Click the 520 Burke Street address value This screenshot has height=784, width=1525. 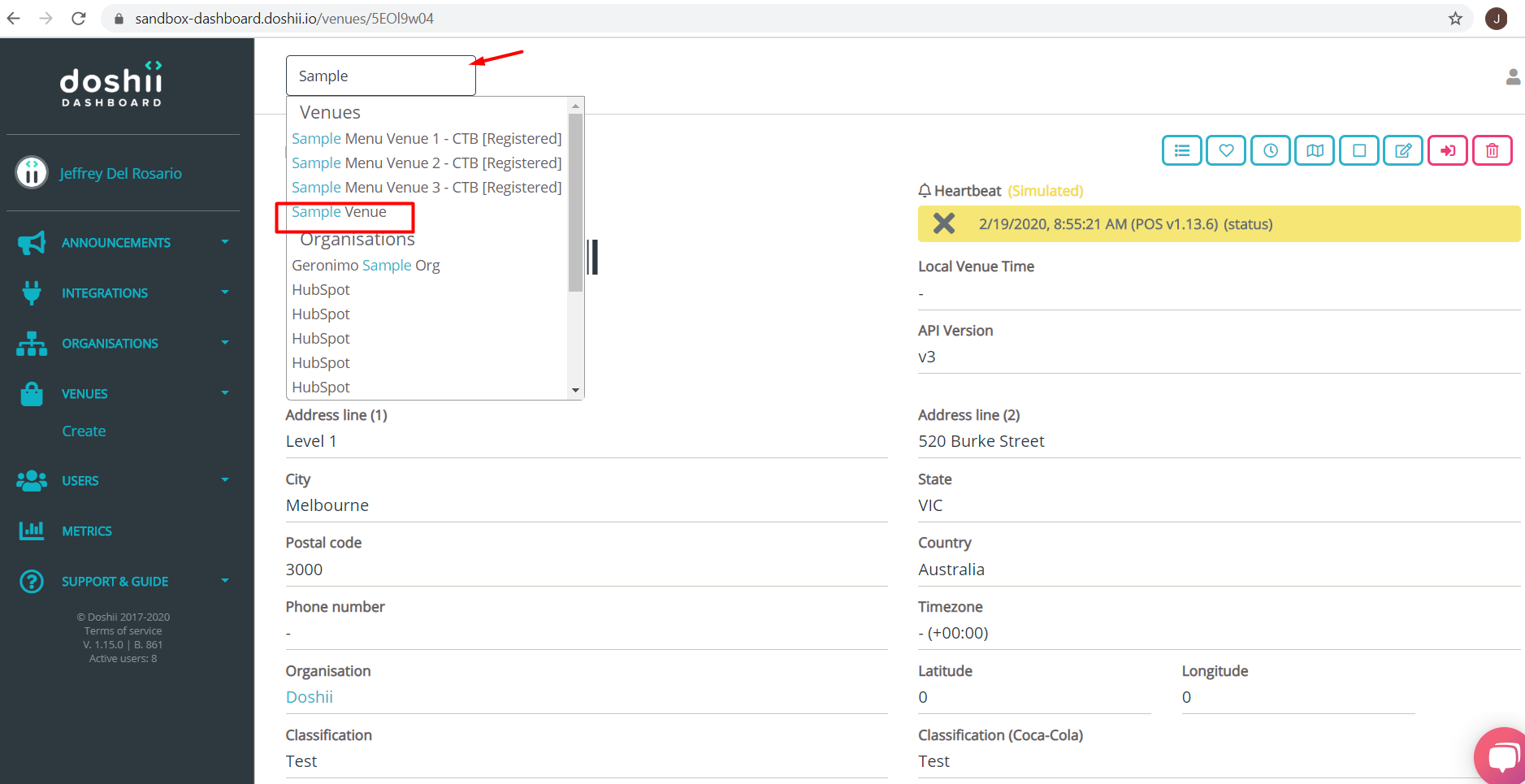pos(981,441)
